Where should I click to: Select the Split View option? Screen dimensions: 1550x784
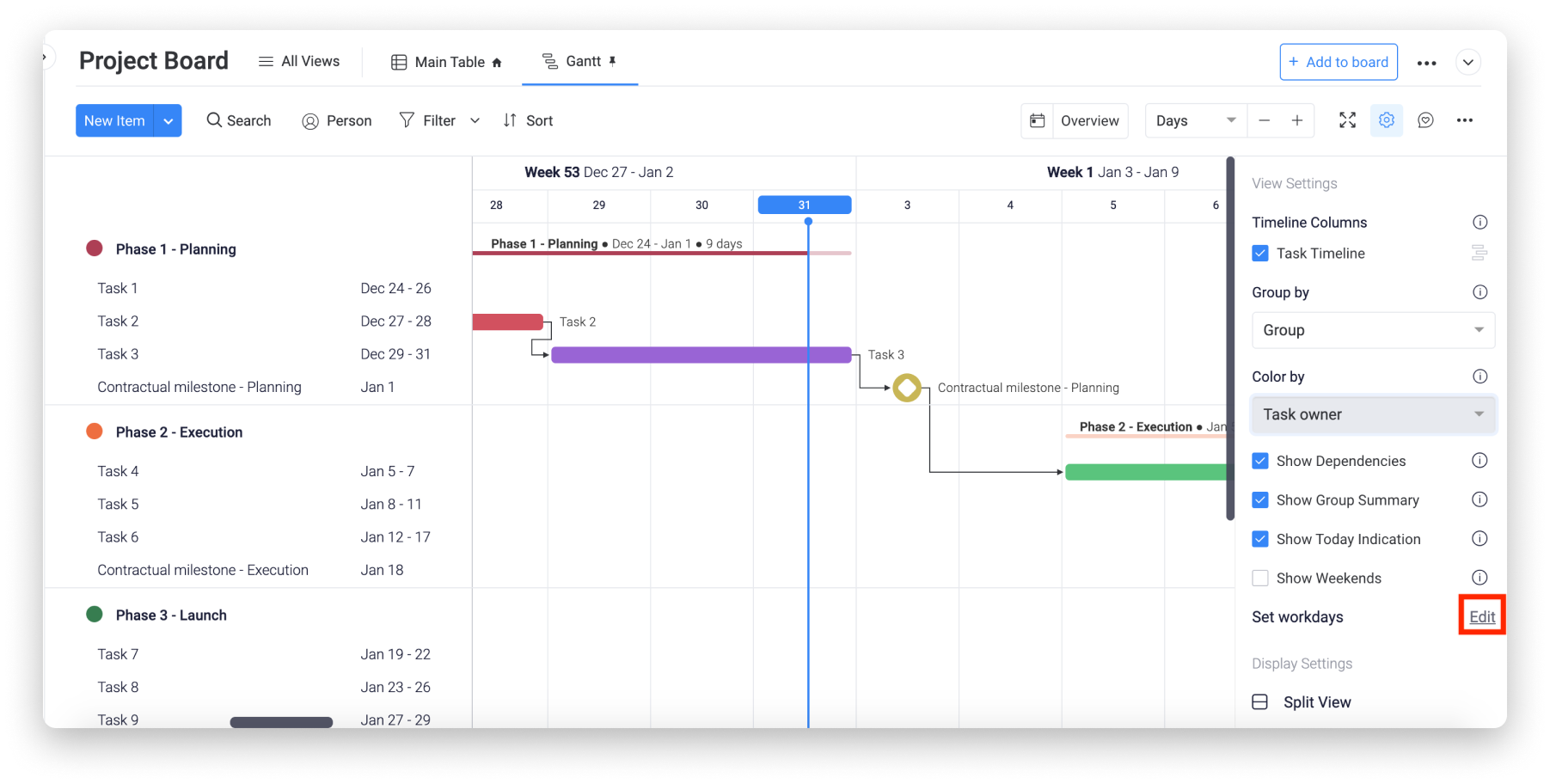click(1302, 702)
